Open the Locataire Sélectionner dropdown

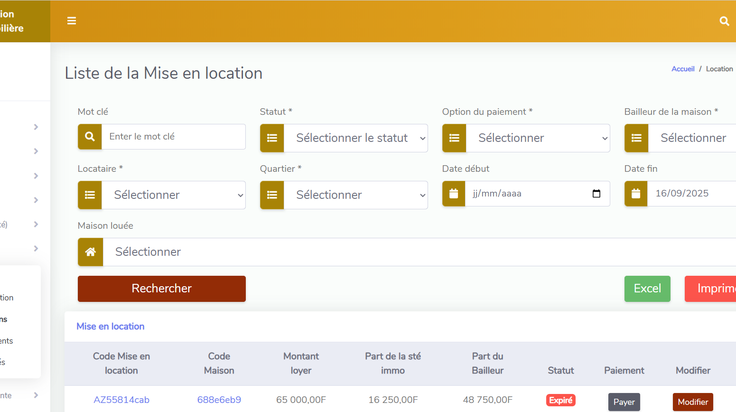tap(174, 195)
